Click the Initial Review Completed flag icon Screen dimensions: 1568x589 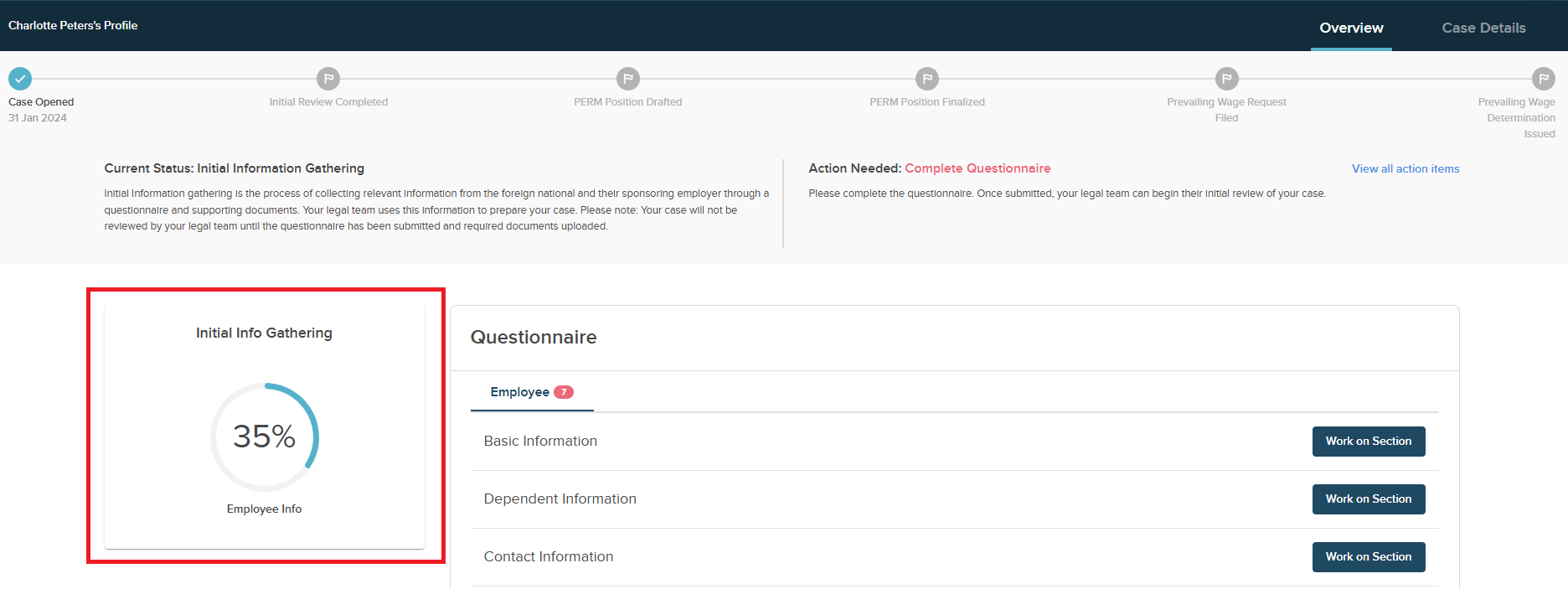[328, 79]
